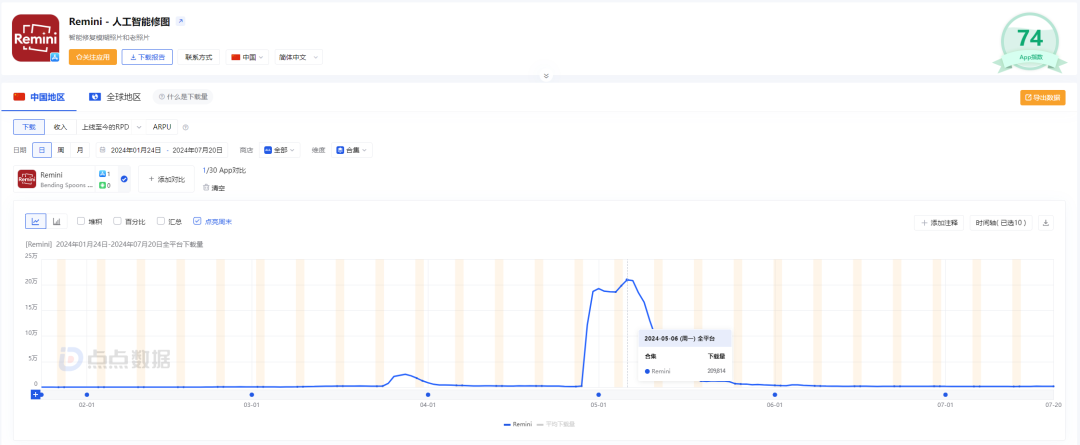This screenshot has width=1080, height=445.
Task: Select the 日 daily granularity
Action: (x=42, y=149)
